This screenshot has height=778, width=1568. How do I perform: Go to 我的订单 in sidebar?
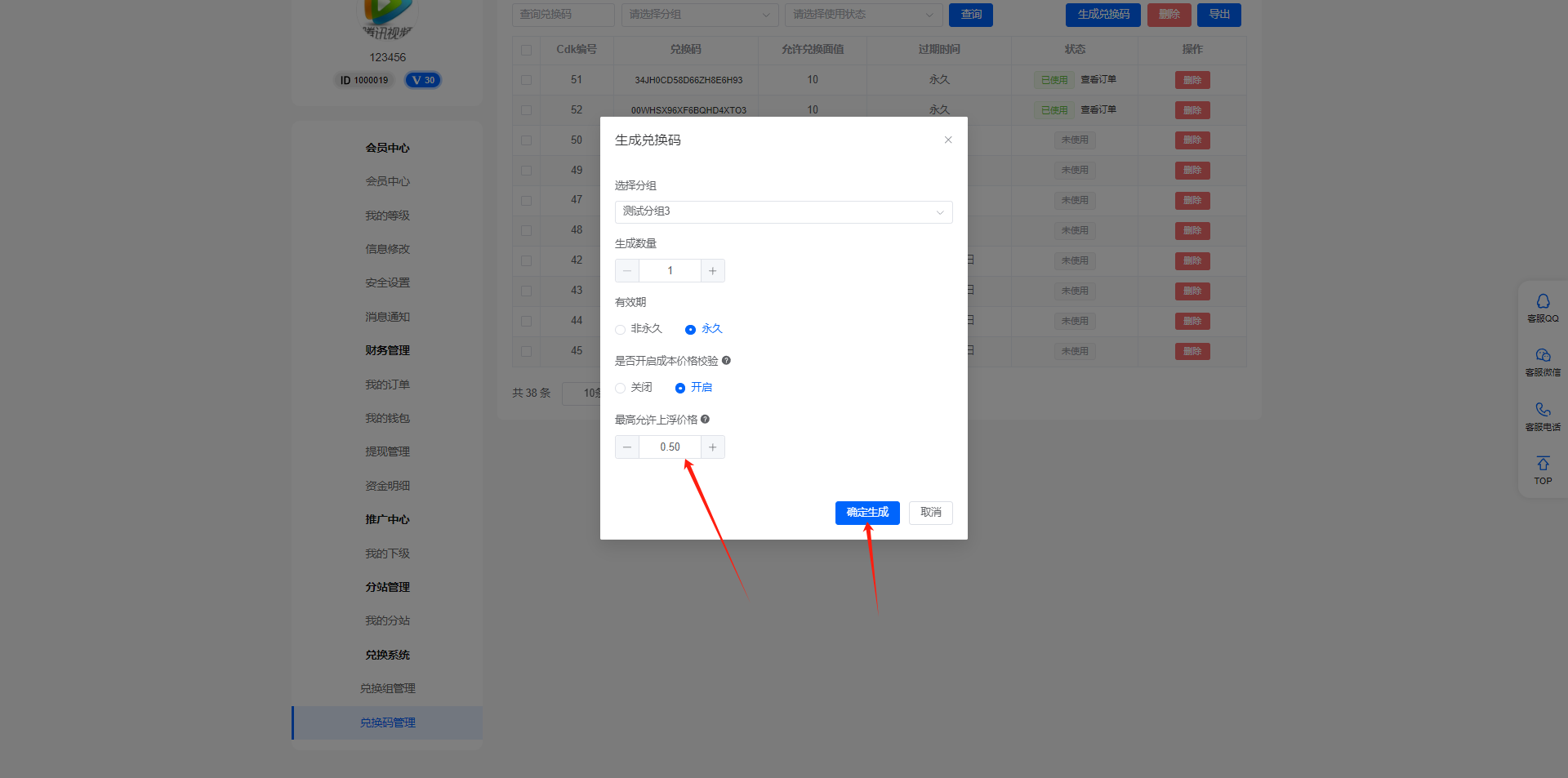click(387, 385)
